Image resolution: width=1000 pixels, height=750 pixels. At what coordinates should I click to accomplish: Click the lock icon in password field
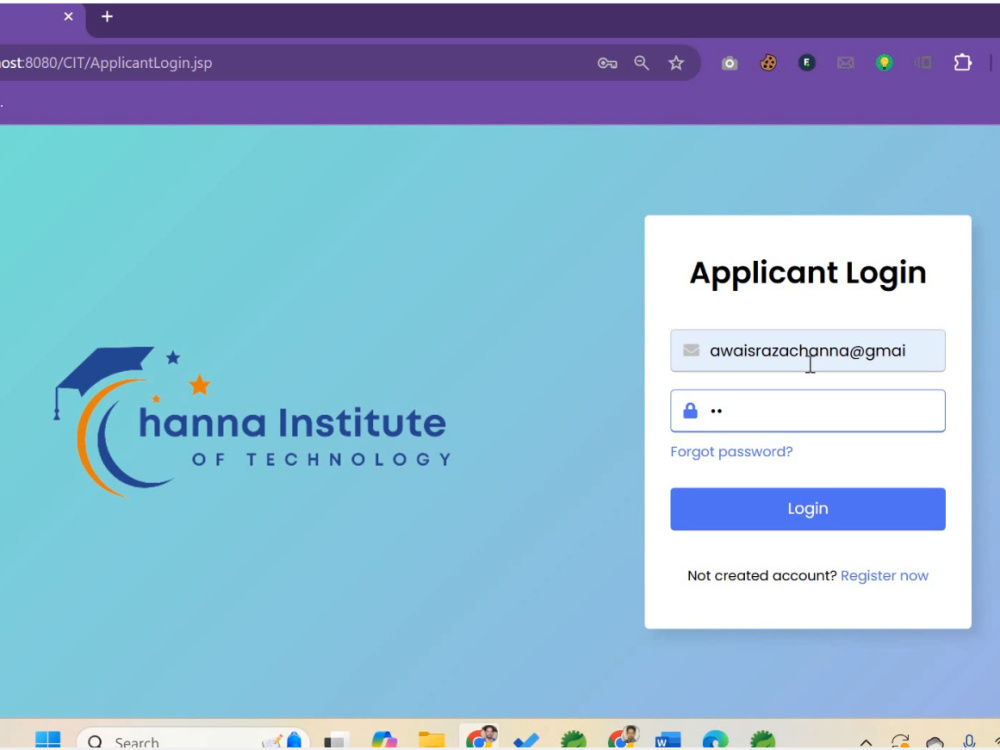pos(690,410)
